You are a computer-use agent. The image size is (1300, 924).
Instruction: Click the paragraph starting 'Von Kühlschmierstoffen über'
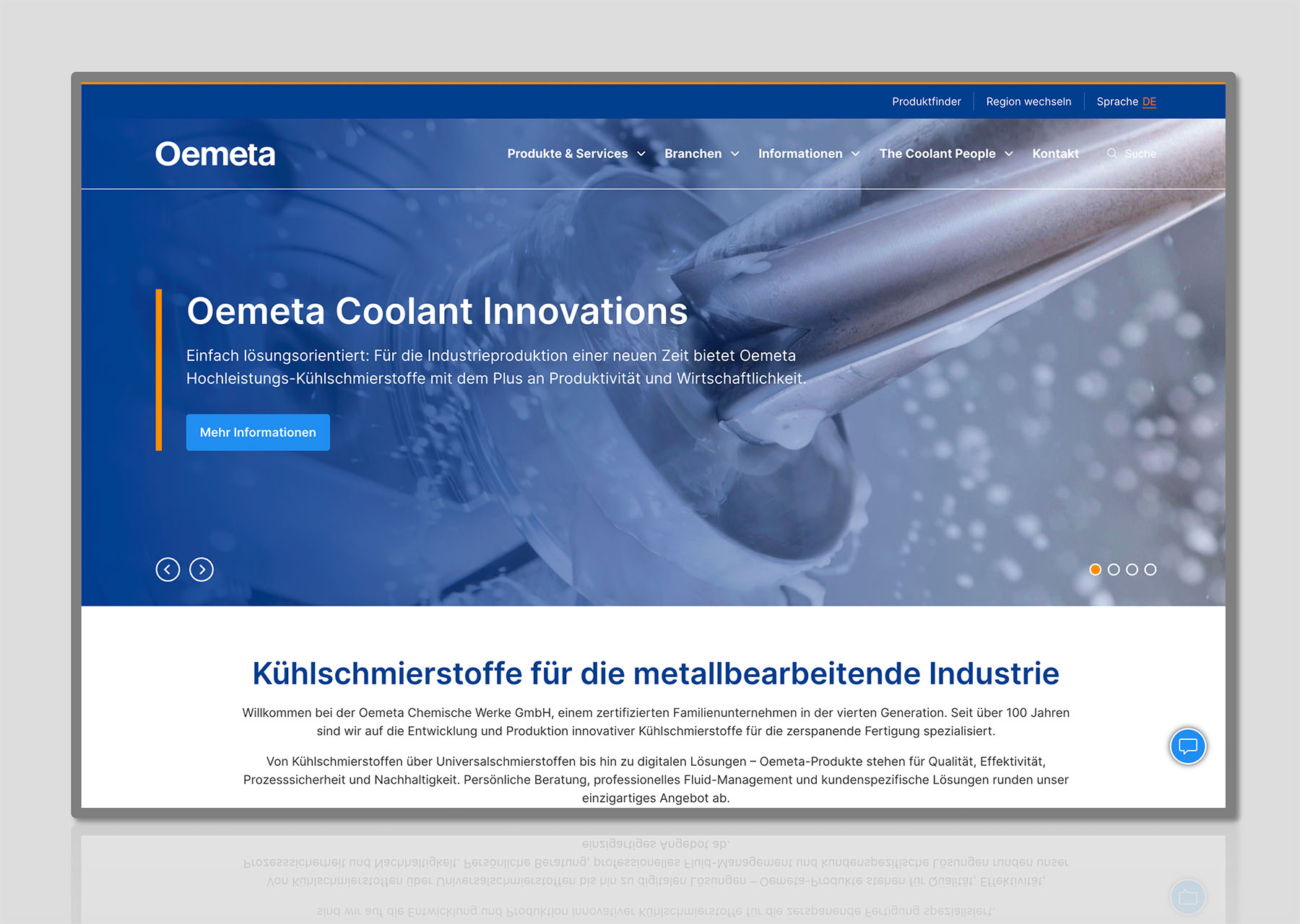[x=655, y=780]
